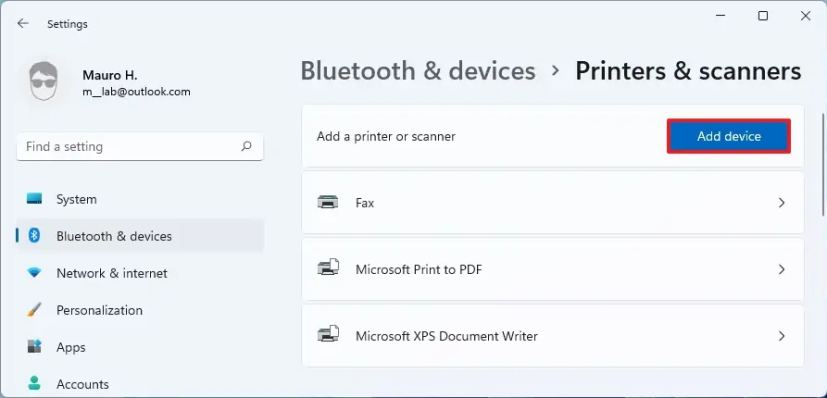
Task: Click the search magnifier icon
Action: [x=246, y=146]
